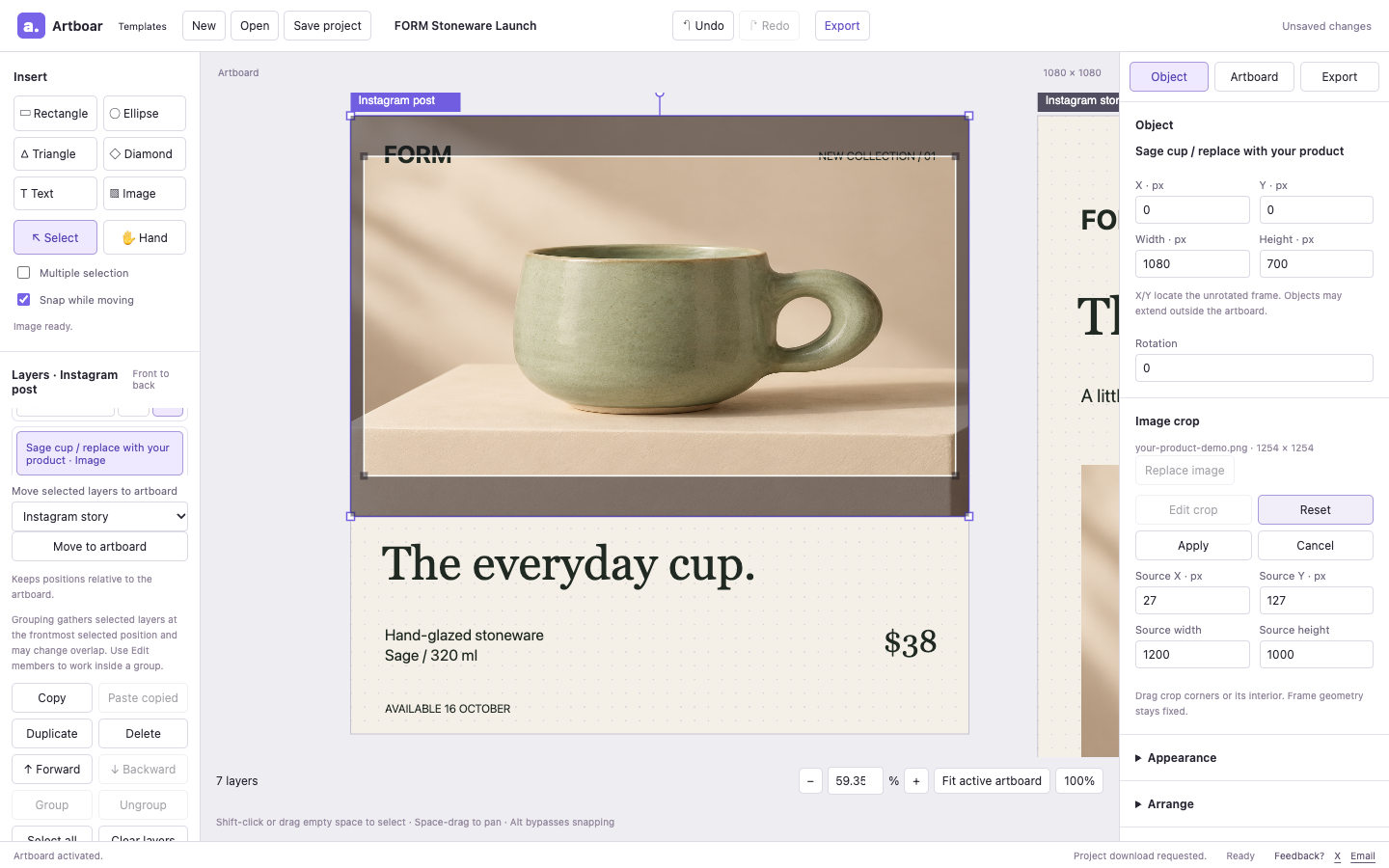Bring layer Forward
Image resolution: width=1389 pixels, height=868 pixels.
[52, 770]
